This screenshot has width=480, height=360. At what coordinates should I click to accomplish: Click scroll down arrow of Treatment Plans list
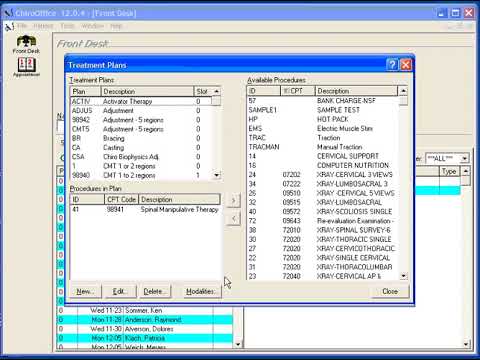tap(217, 175)
